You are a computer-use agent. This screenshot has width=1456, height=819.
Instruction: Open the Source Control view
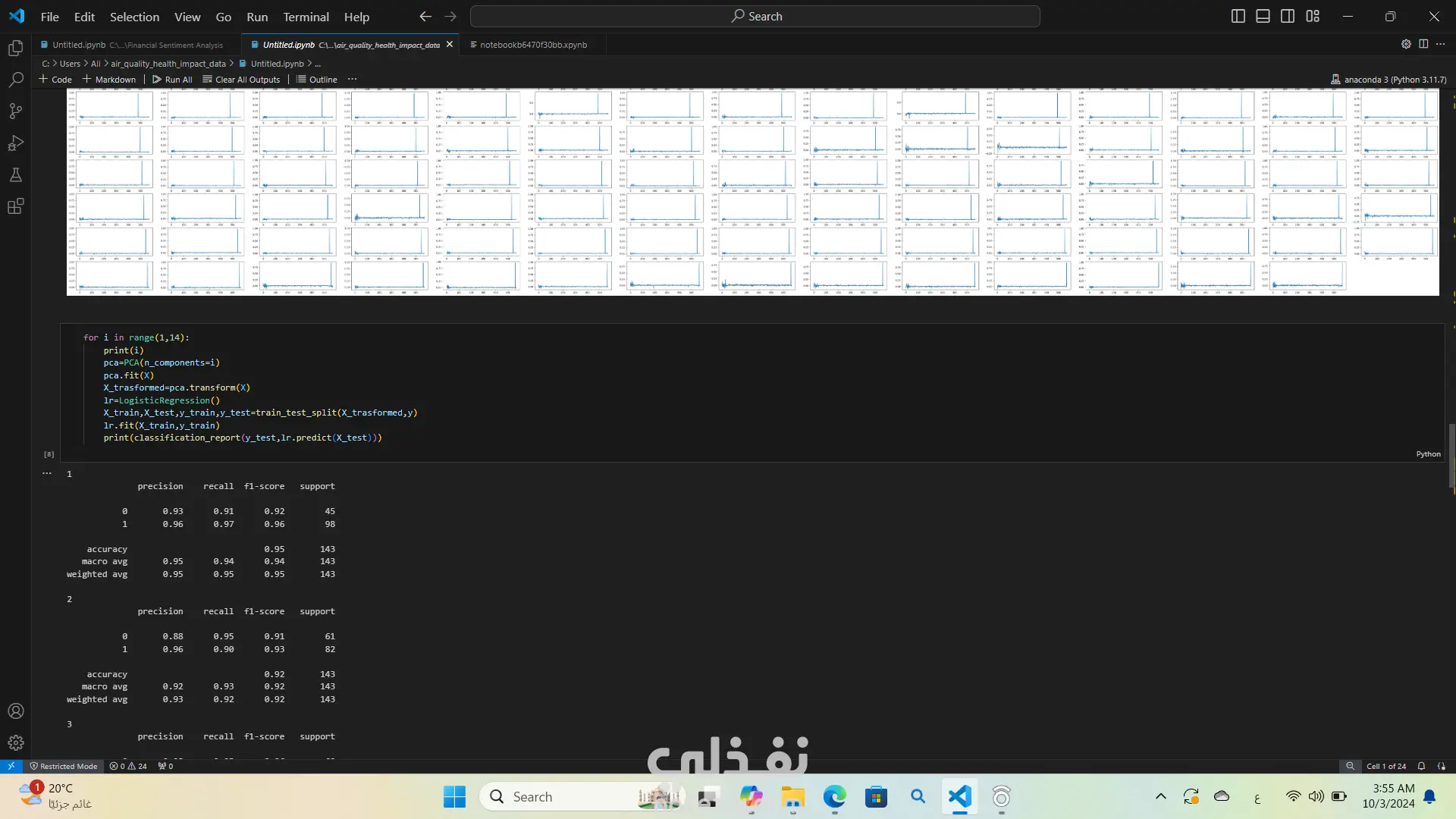pos(15,111)
